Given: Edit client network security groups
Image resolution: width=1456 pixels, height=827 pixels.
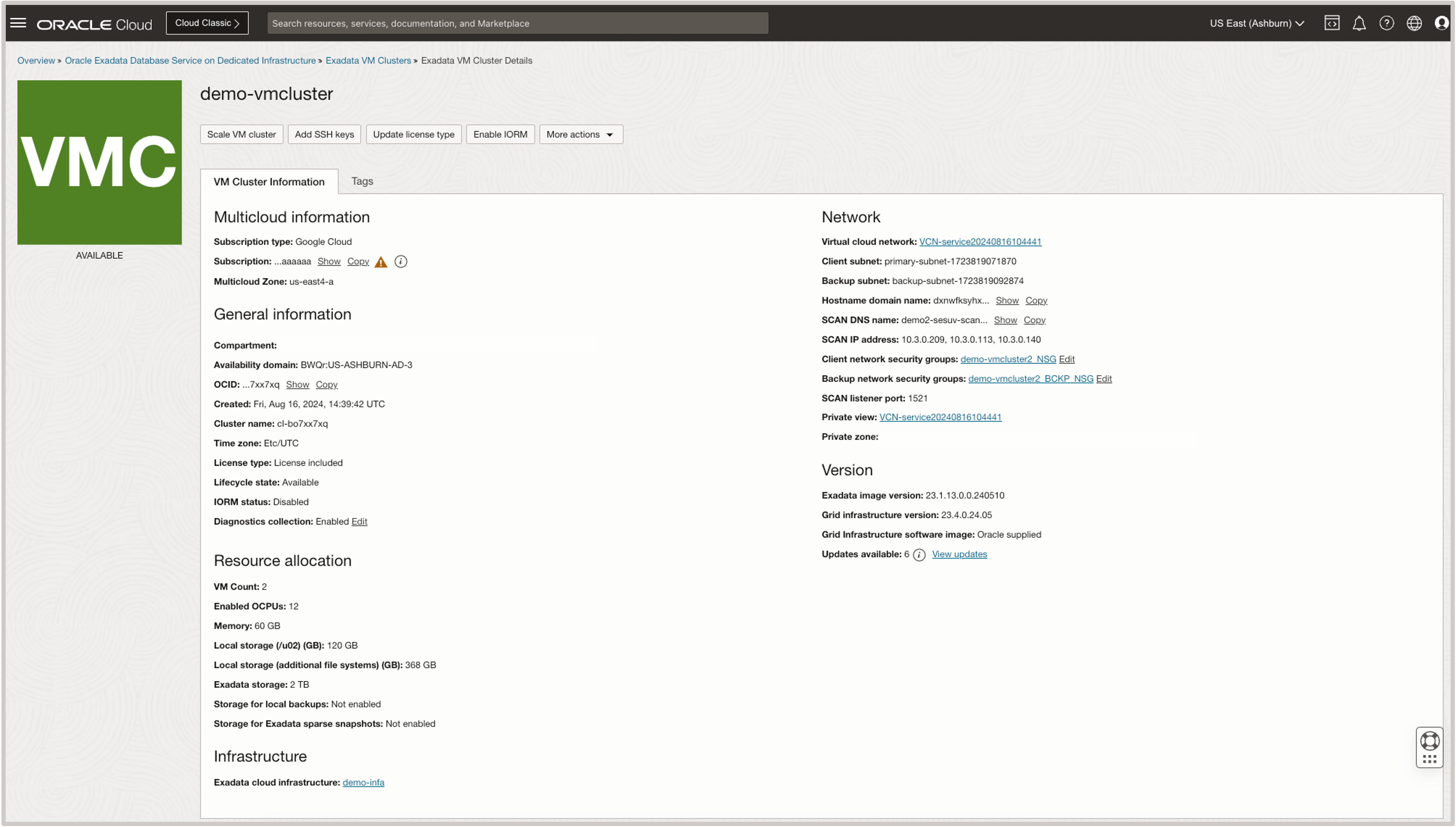Looking at the screenshot, I should (1067, 359).
